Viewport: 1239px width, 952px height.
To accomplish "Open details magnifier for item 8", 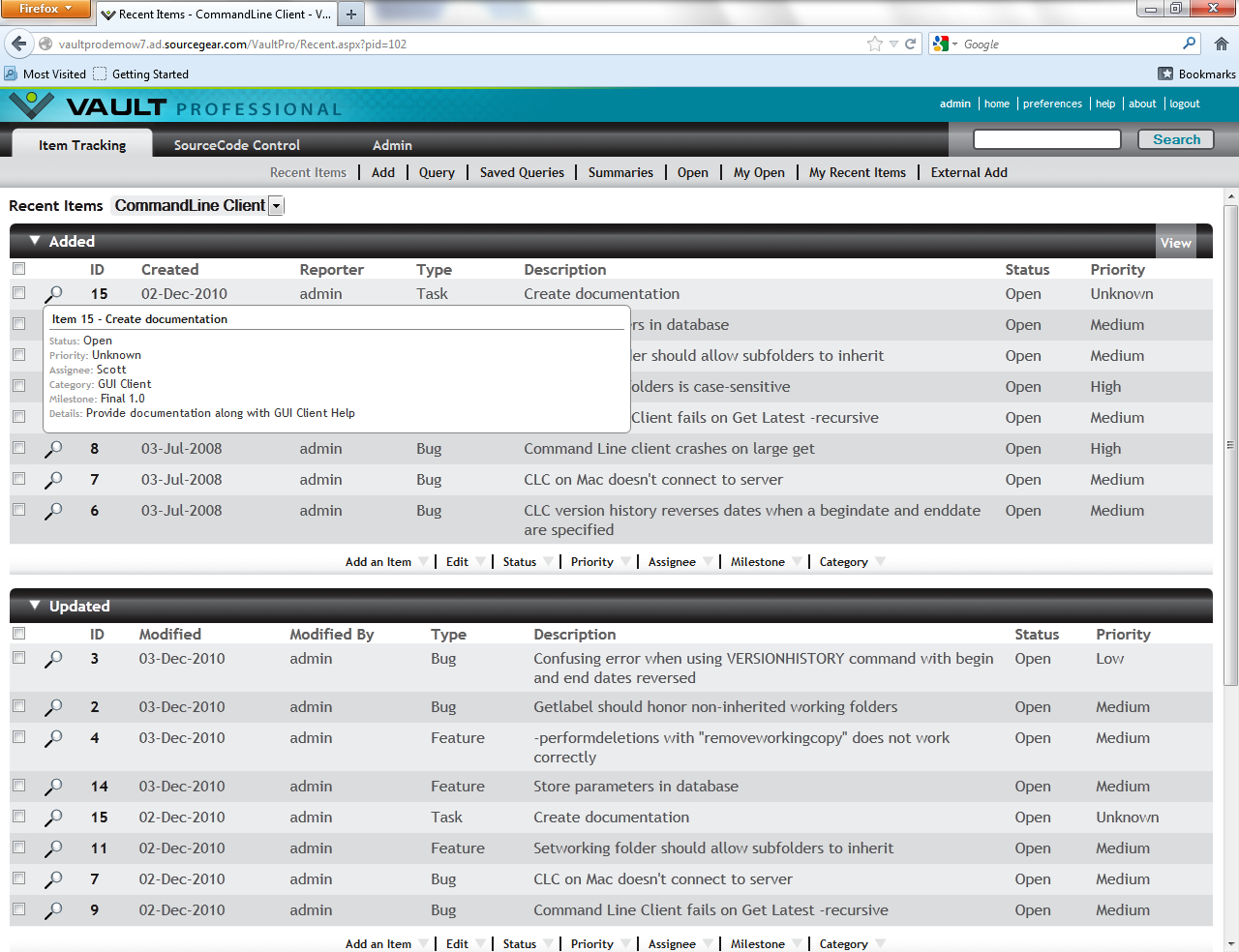I will click(x=53, y=449).
